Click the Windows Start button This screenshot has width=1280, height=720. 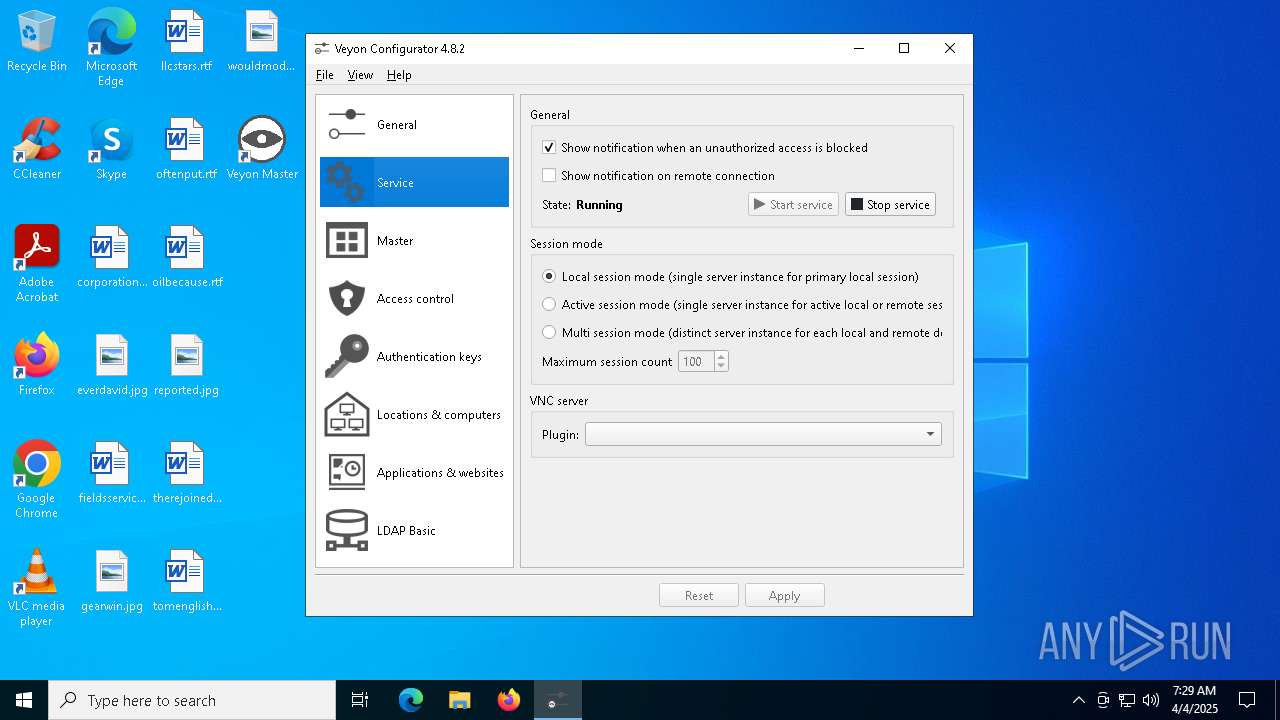click(x=24, y=700)
